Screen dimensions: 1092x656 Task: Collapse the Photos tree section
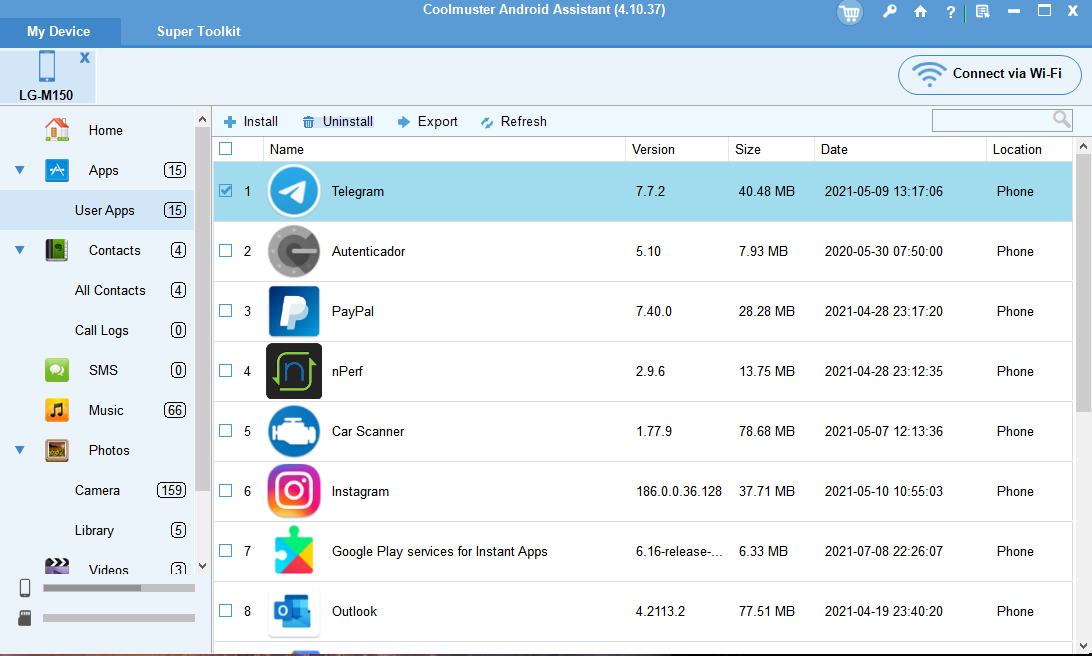pyautogui.click(x=20, y=451)
